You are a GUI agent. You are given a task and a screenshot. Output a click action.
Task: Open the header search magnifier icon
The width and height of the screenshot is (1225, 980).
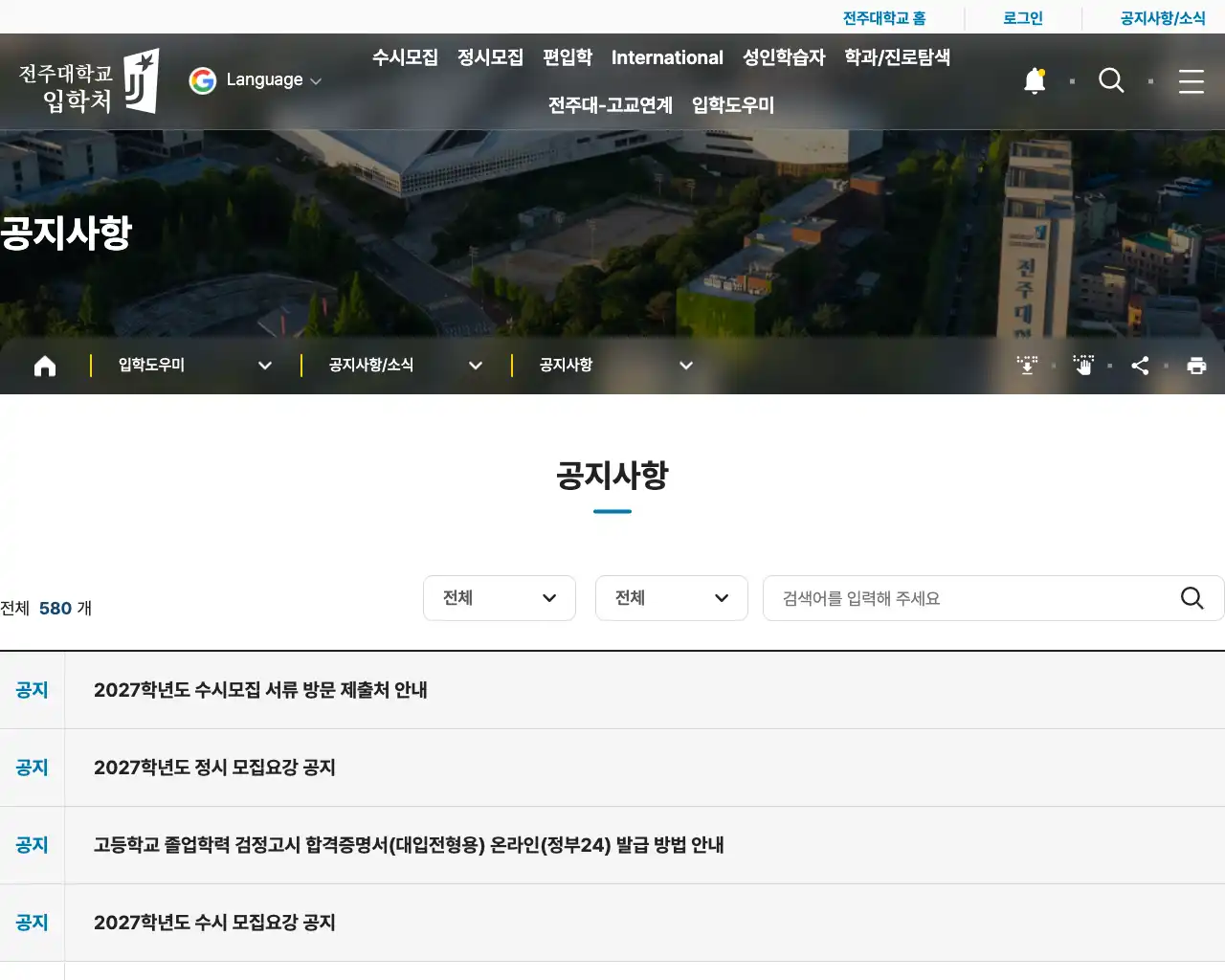pos(1111,81)
